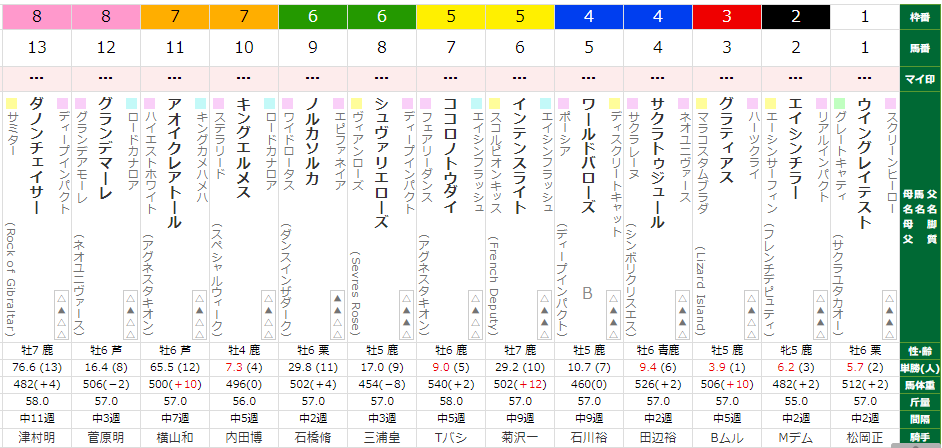Open jockey Bムル's profile
This screenshot has height=448, width=942.
coord(727,438)
